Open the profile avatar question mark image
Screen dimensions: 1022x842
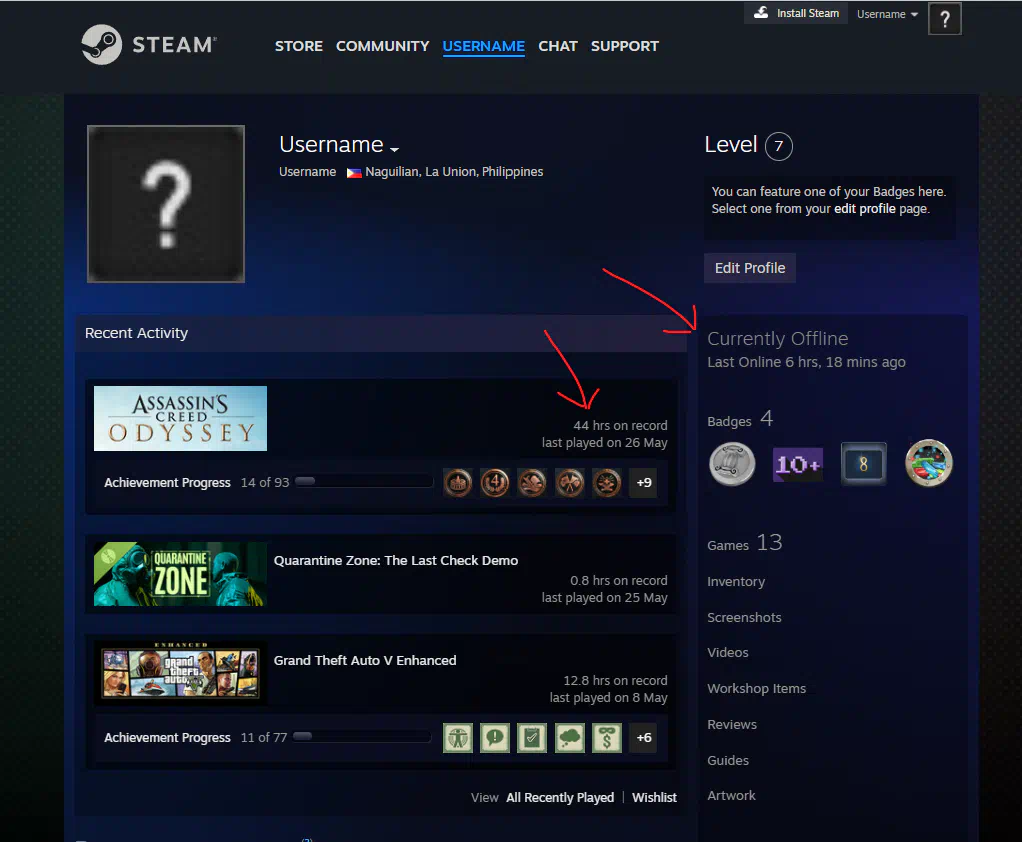pyautogui.click(x=166, y=204)
